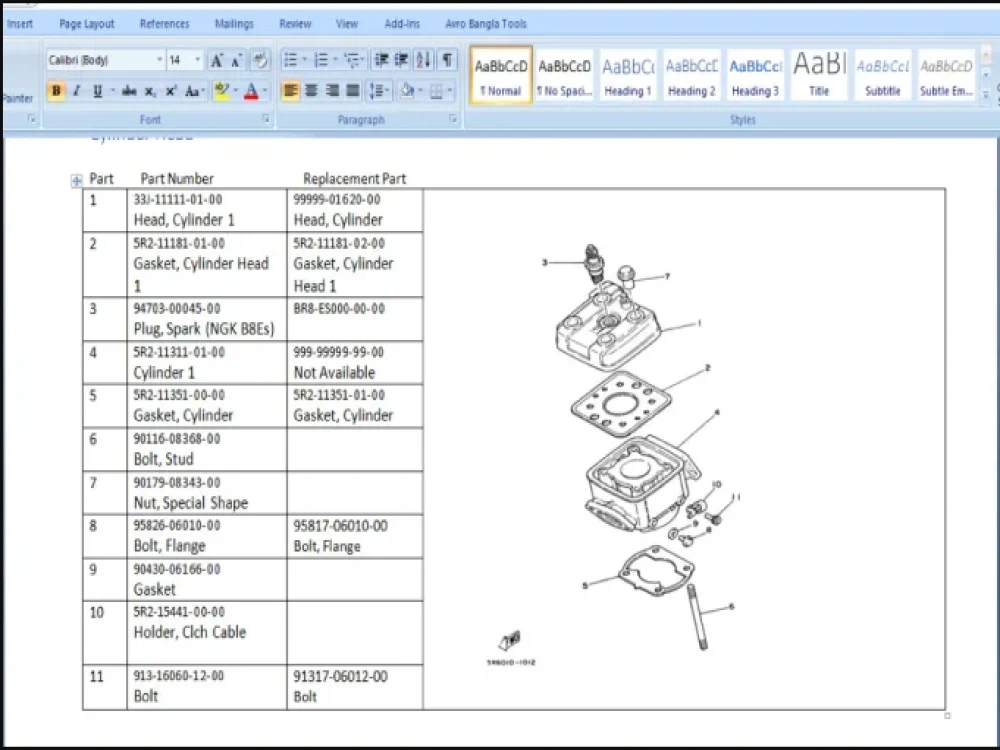Align text left

[x=290, y=91]
